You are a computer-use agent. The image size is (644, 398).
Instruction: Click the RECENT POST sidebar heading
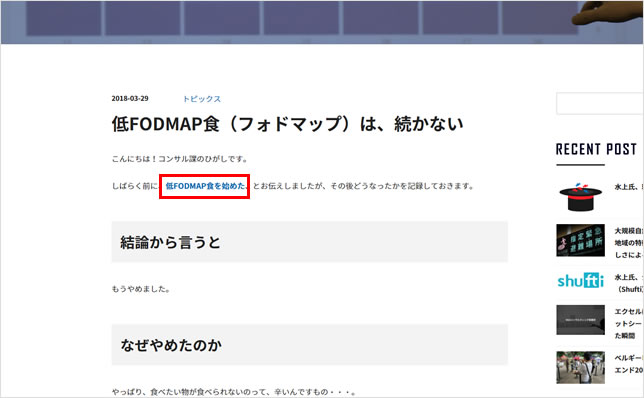click(x=596, y=149)
